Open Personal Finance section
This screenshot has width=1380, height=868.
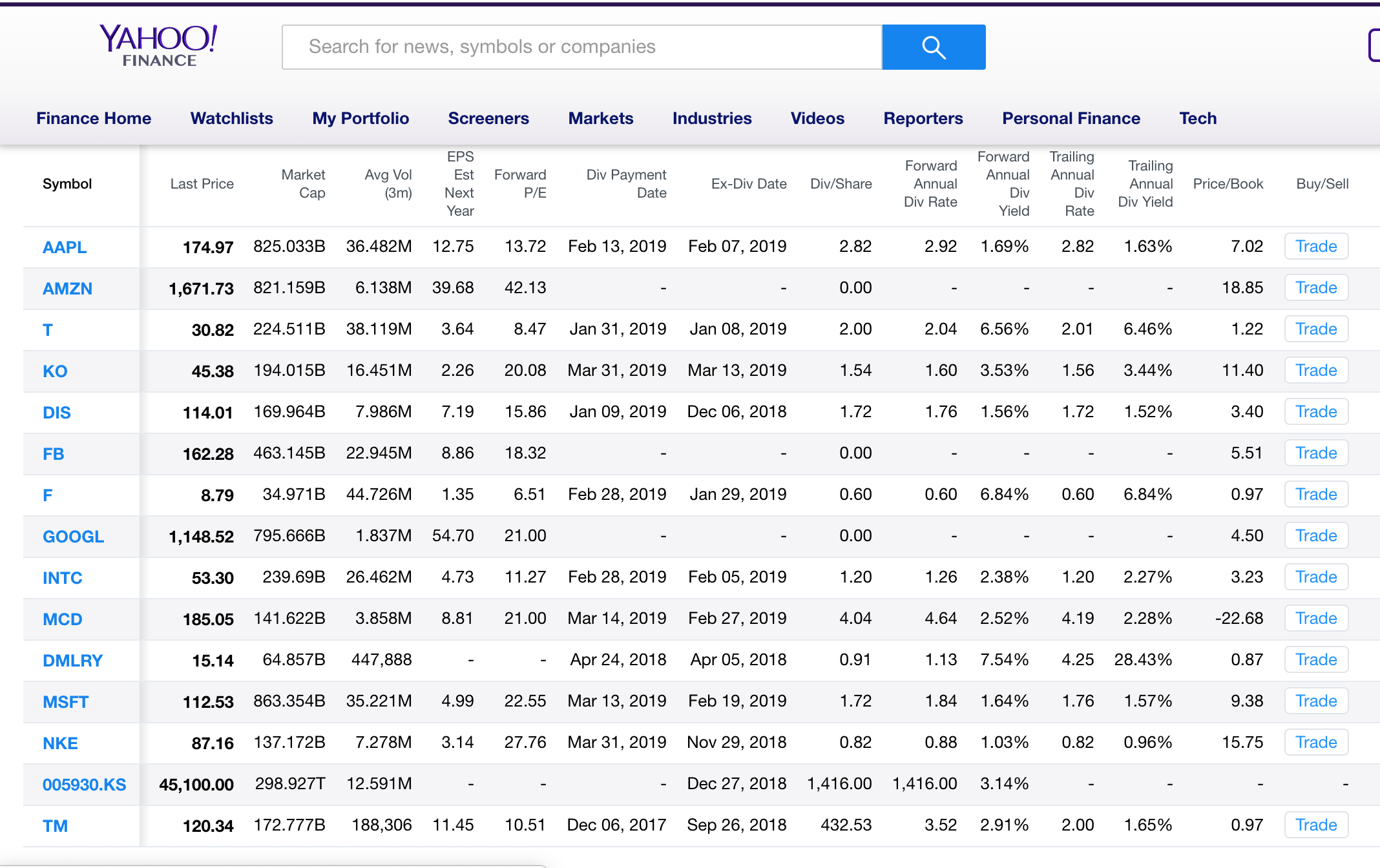click(x=1071, y=118)
